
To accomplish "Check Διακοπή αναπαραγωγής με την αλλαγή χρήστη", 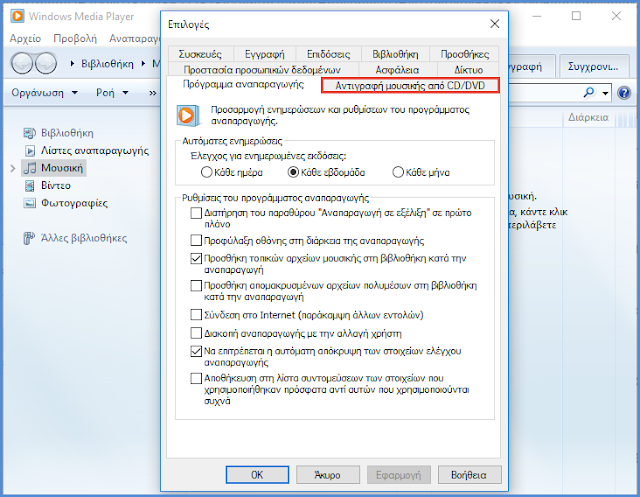I will point(196,333).
